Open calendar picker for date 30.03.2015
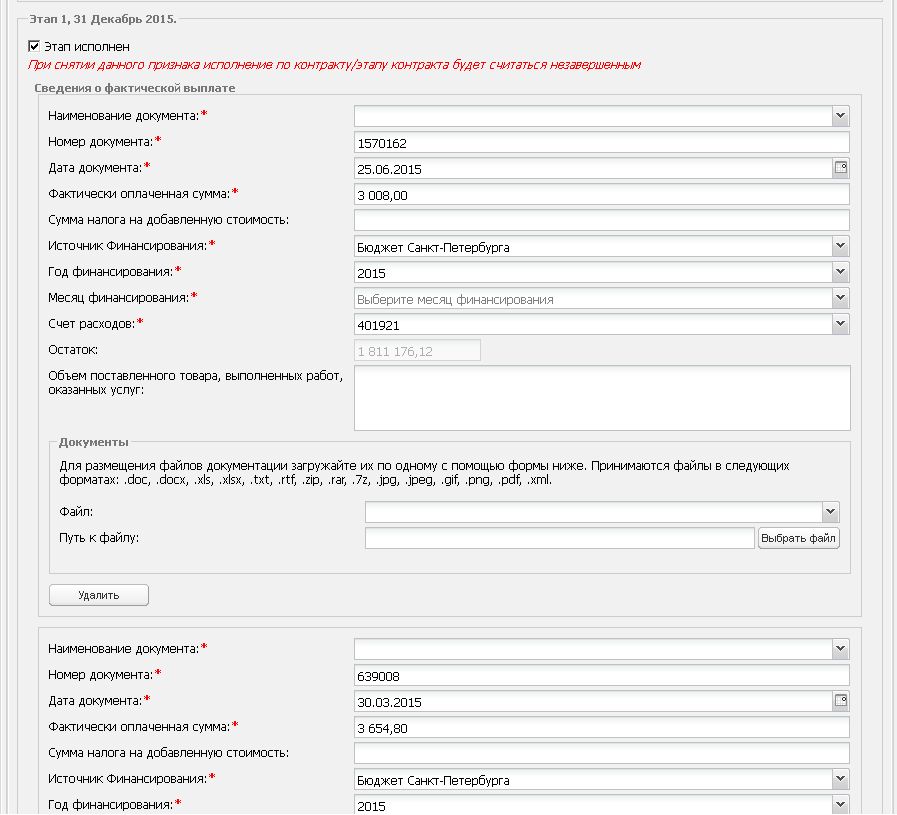This screenshot has height=815, width=897. pos(840,701)
